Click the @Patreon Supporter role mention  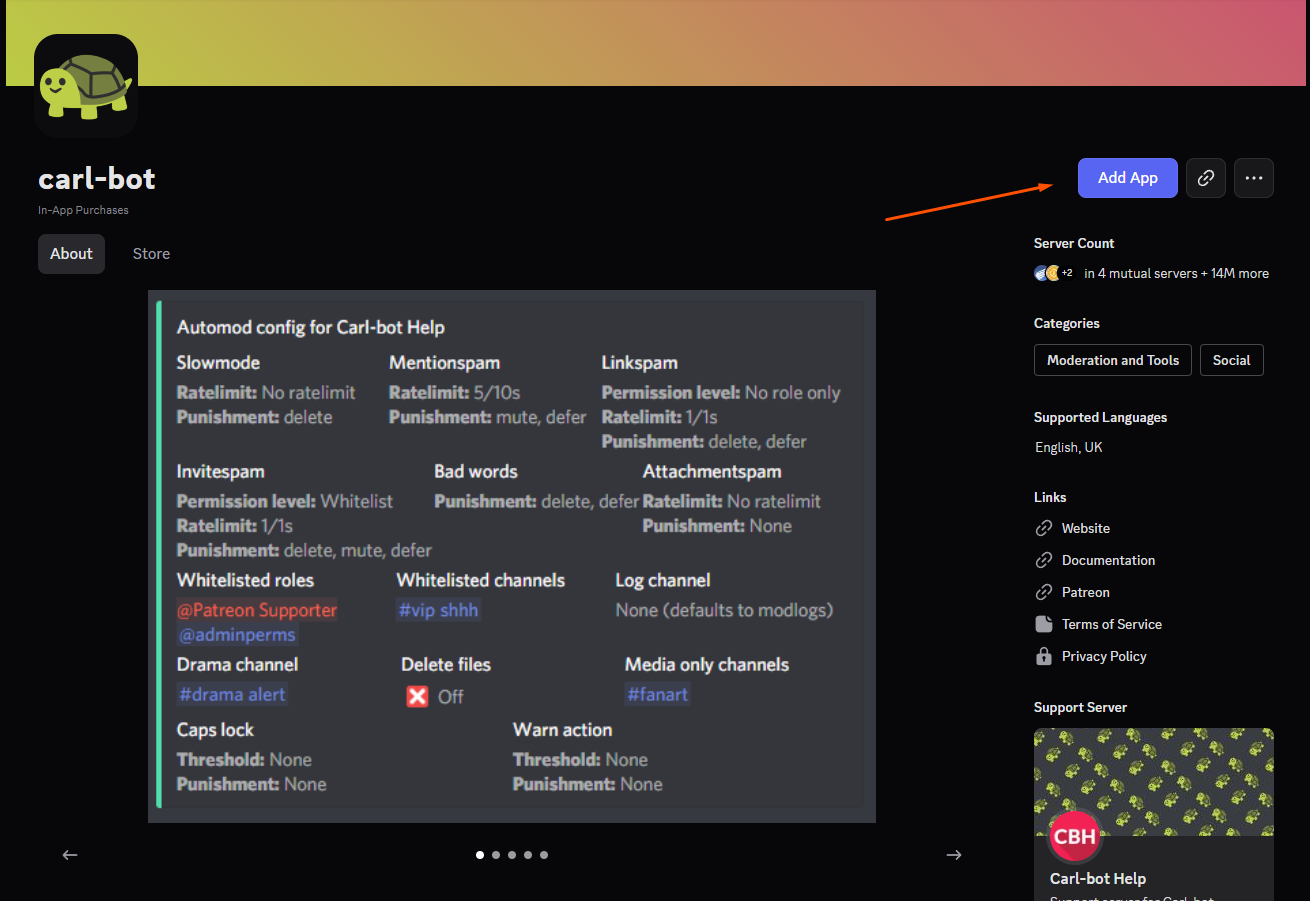(257, 610)
